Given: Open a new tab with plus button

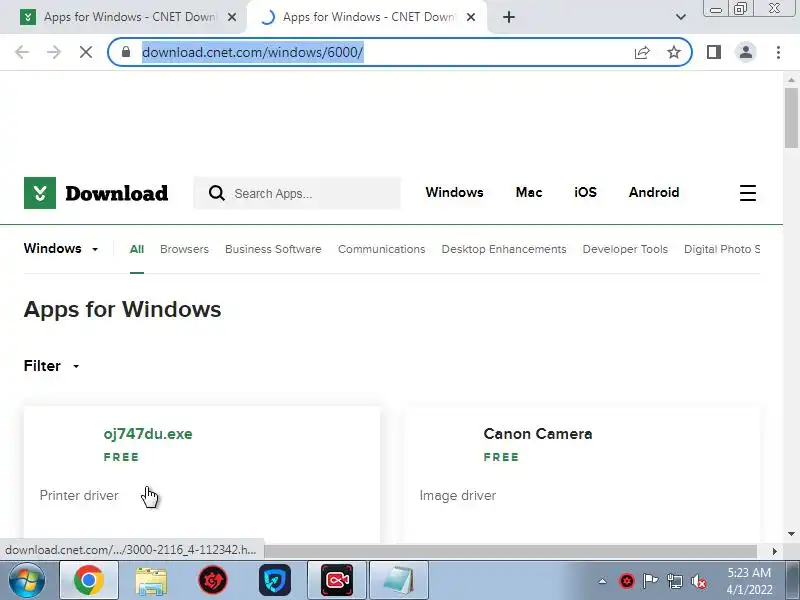Looking at the screenshot, I should coord(509,17).
